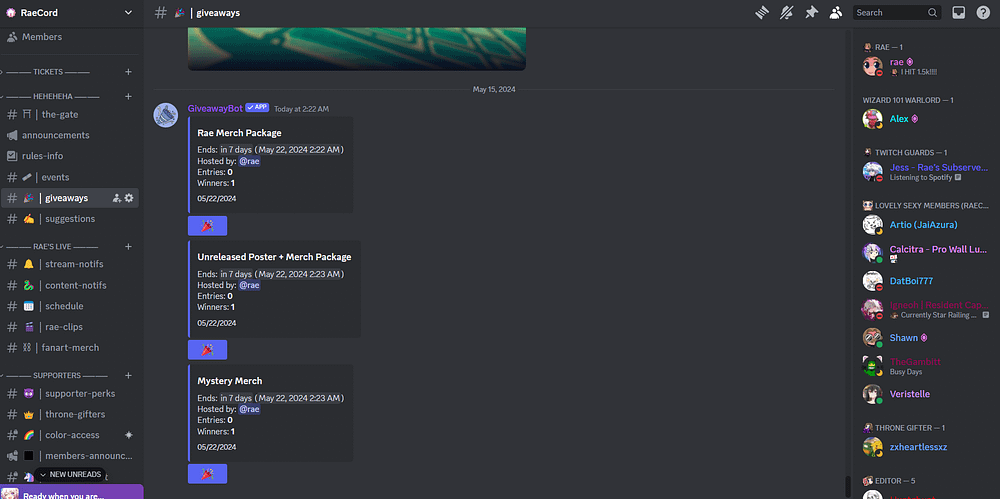
Task: Add channel to TICKETS category
Action: (x=128, y=72)
